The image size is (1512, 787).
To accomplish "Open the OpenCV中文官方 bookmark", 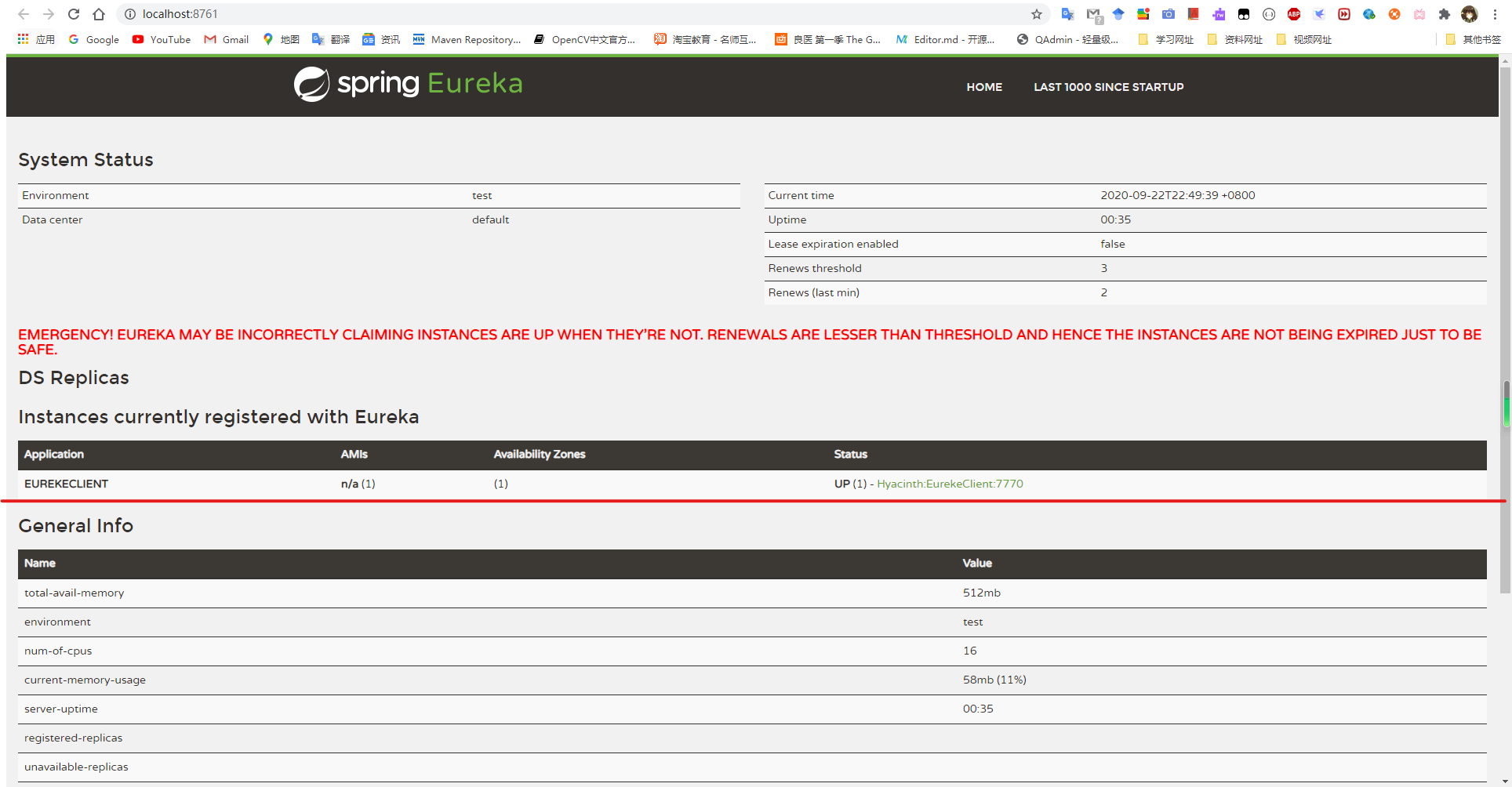I will tap(584, 39).
